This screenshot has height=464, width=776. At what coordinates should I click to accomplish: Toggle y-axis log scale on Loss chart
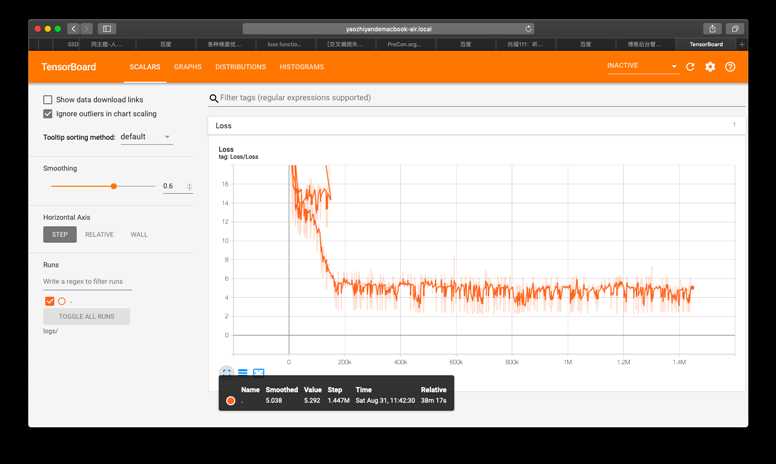(x=242, y=372)
